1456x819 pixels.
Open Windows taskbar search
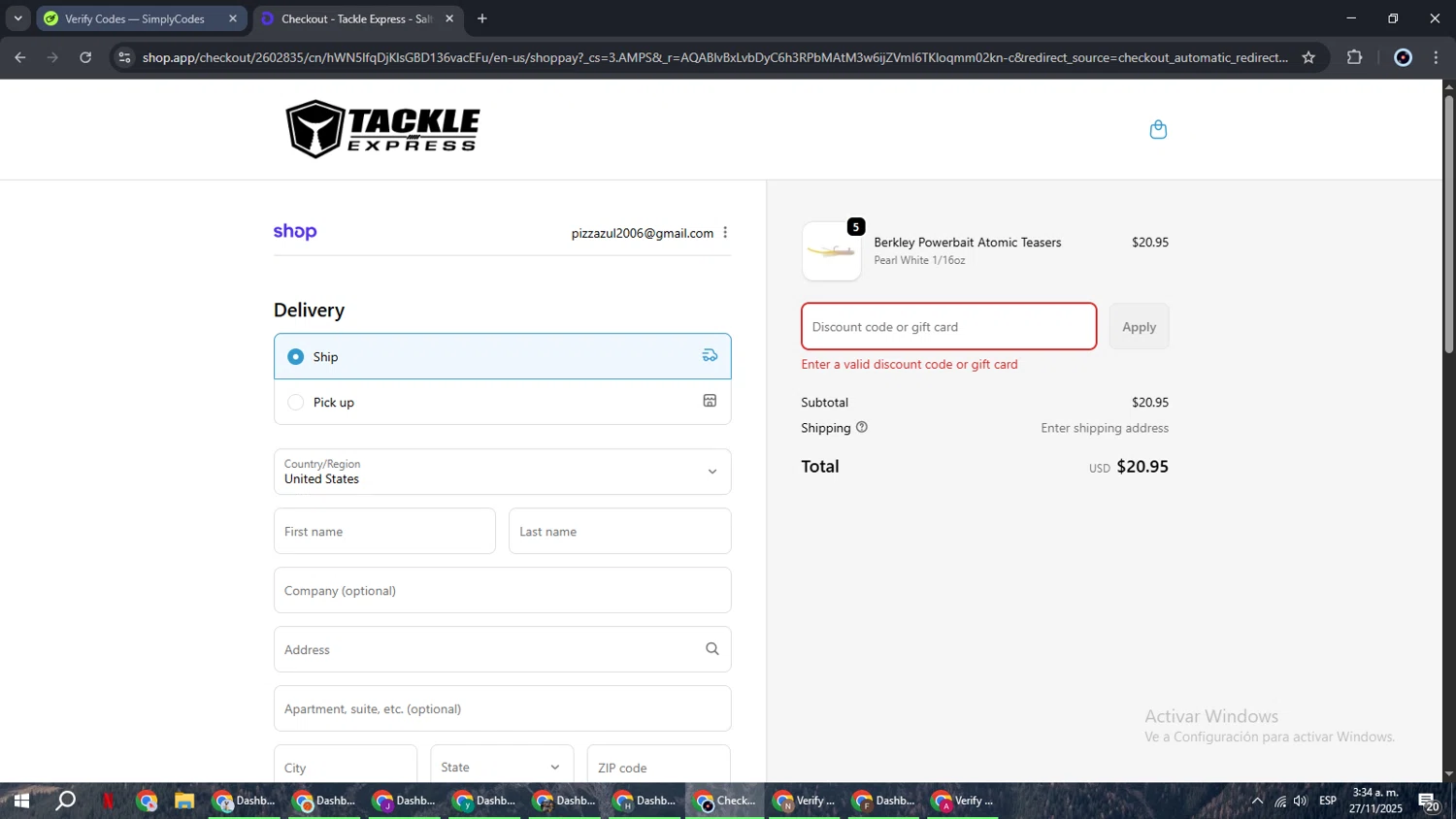pyautogui.click(x=65, y=801)
